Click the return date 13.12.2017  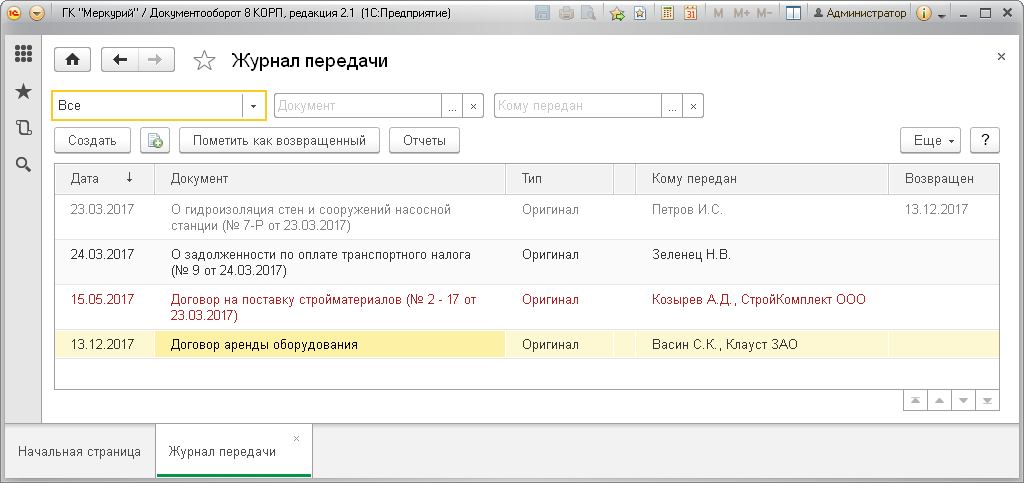[x=936, y=210]
